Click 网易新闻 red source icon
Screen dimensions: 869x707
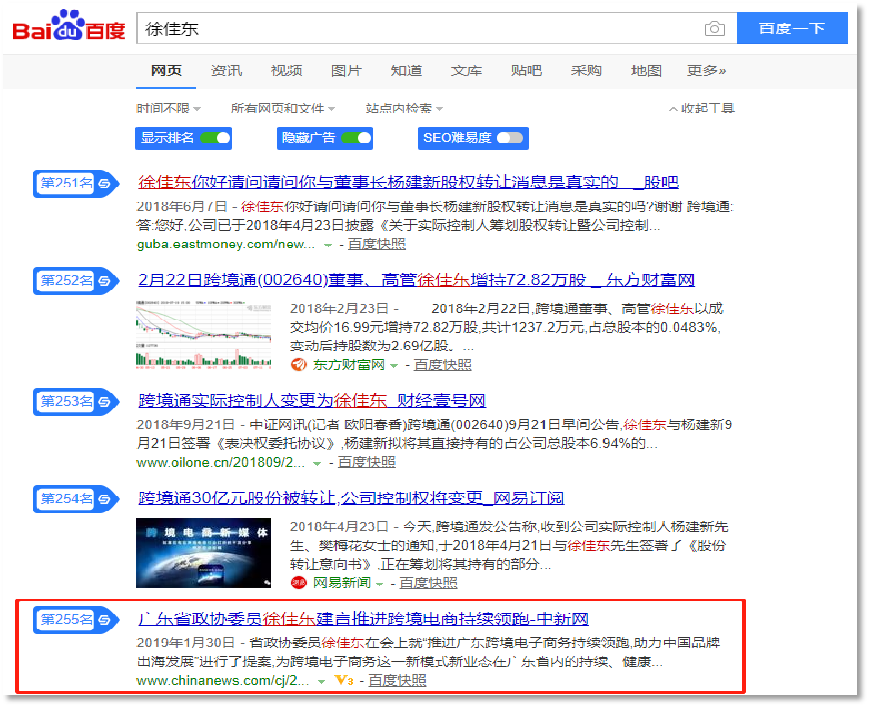click(x=299, y=583)
